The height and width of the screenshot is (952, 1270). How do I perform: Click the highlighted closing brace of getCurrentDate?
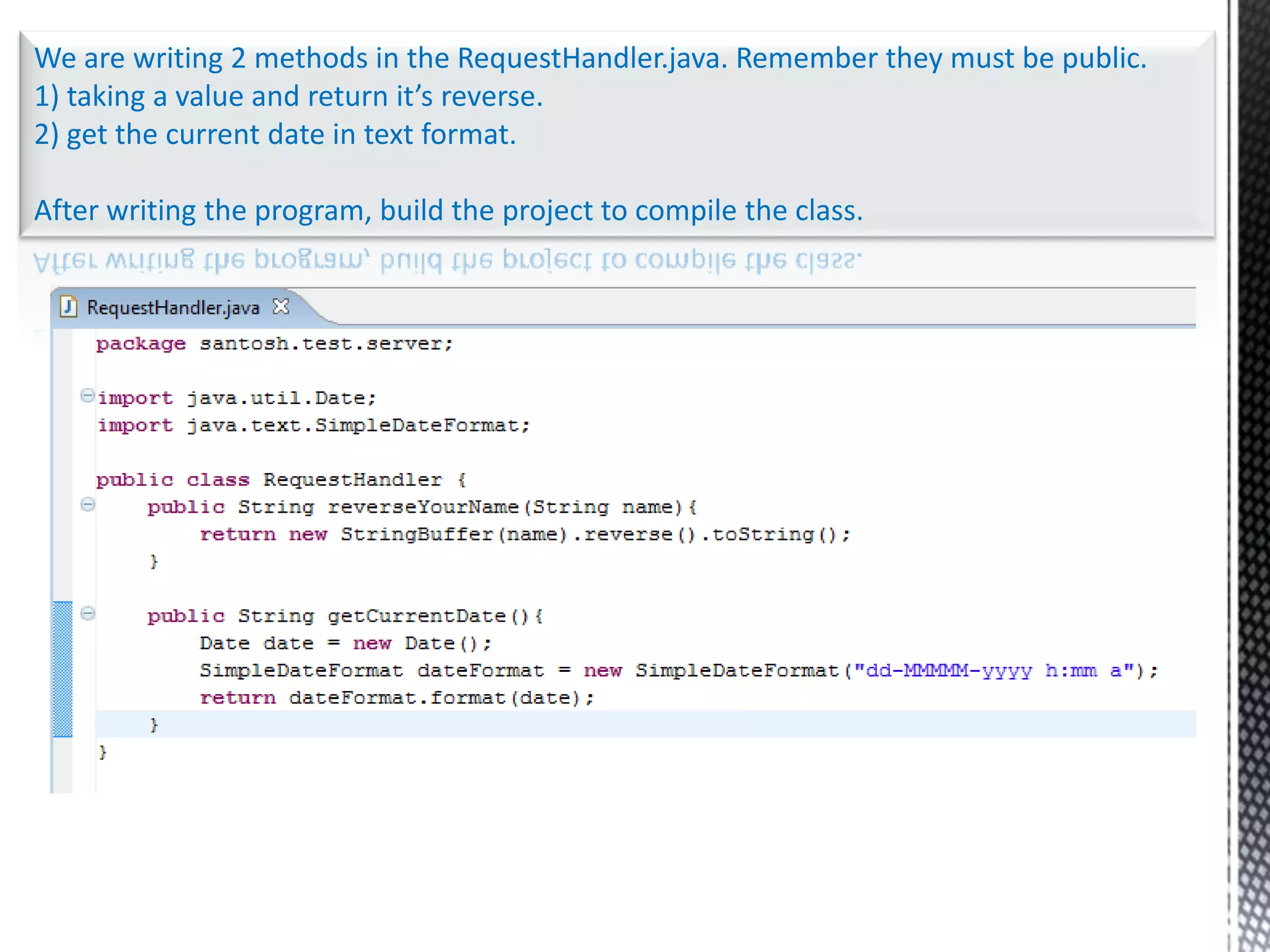pyautogui.click(x=154, y=725)
